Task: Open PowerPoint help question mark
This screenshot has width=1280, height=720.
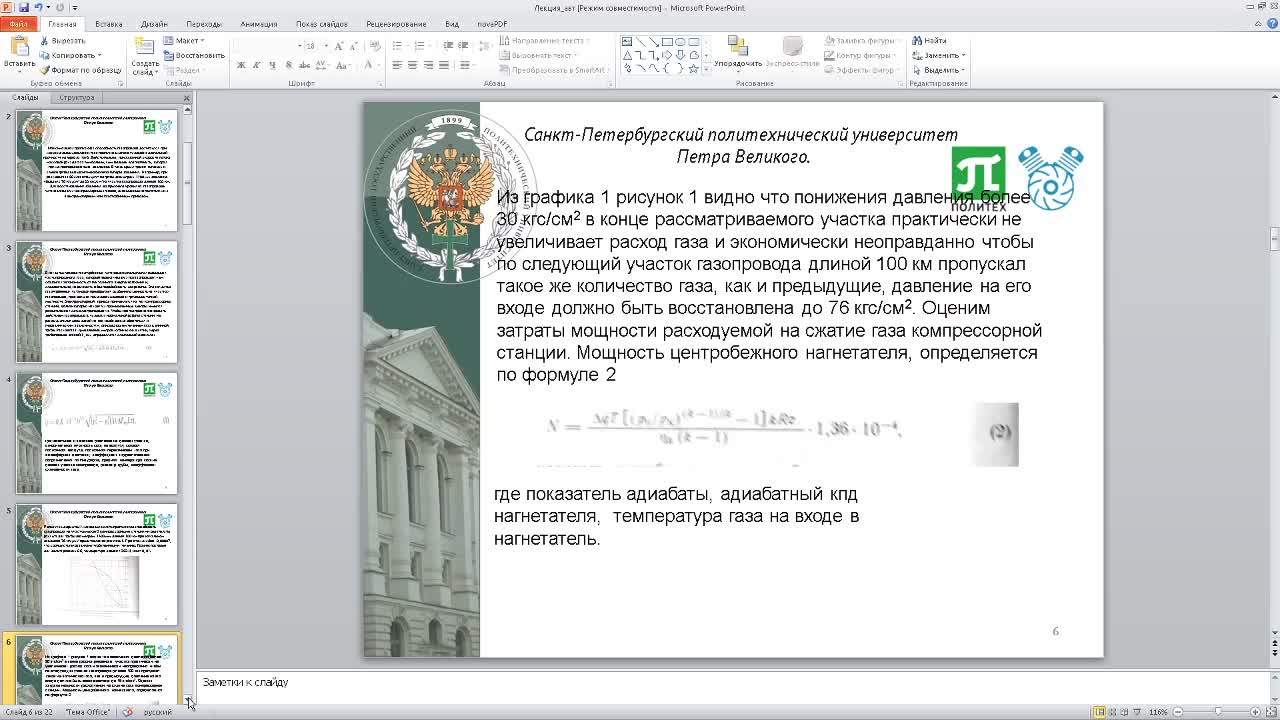Action: [x=1270, y=23]
